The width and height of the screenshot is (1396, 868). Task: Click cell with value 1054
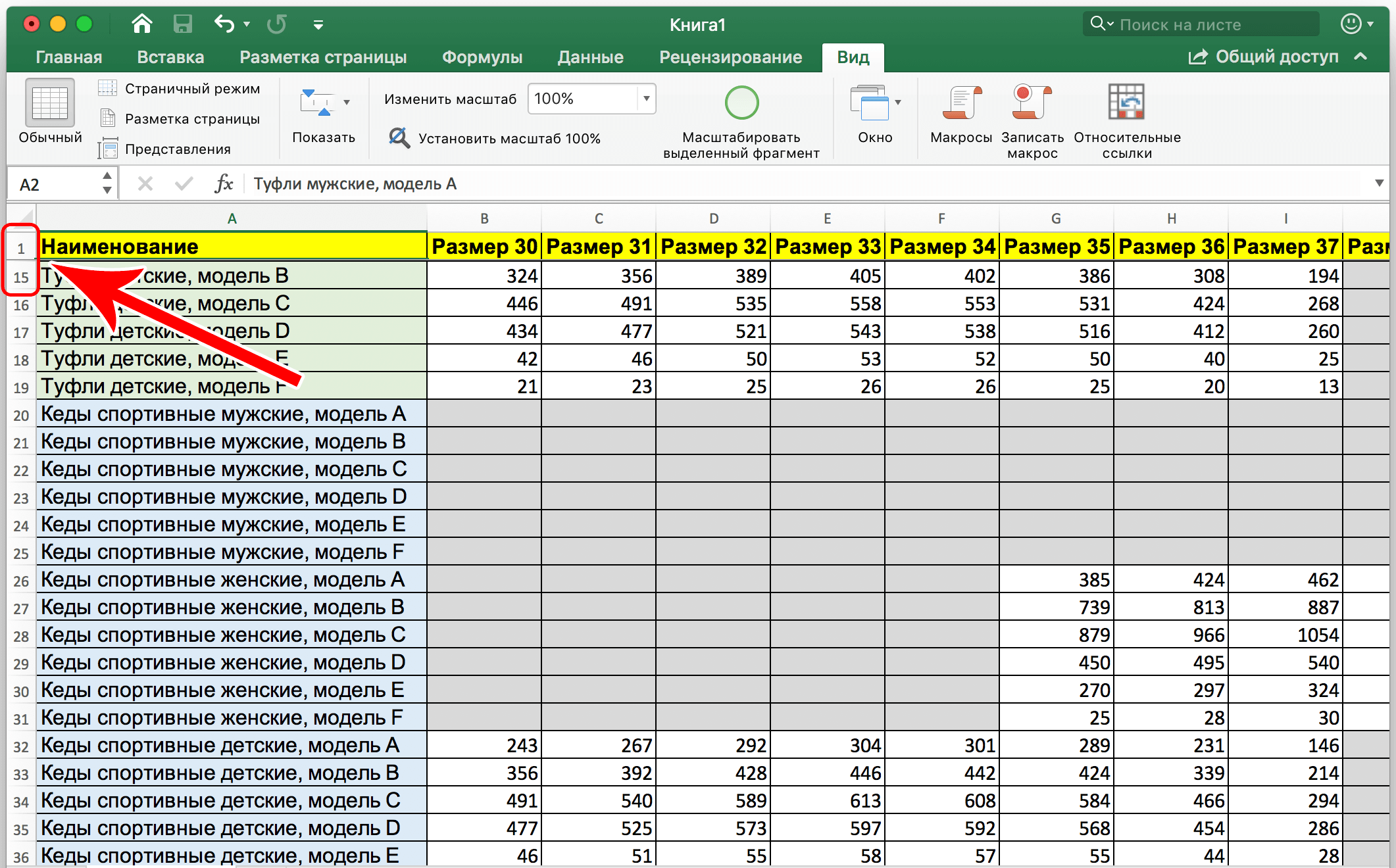1285,635
